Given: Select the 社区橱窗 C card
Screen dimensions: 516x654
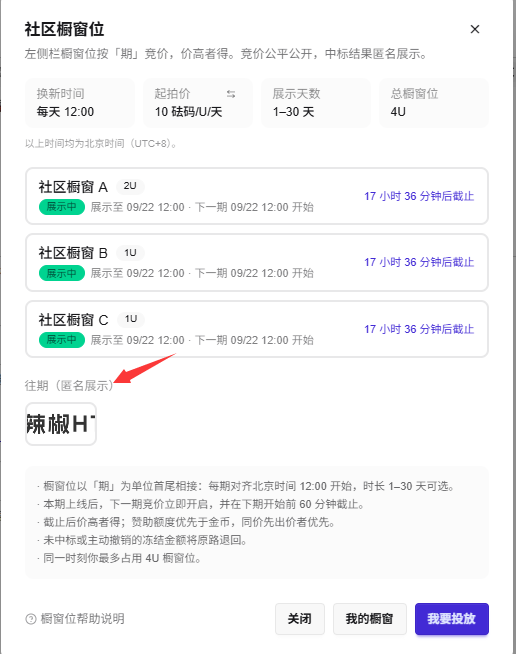Looking at the screenshot, I should click(257, 329).
